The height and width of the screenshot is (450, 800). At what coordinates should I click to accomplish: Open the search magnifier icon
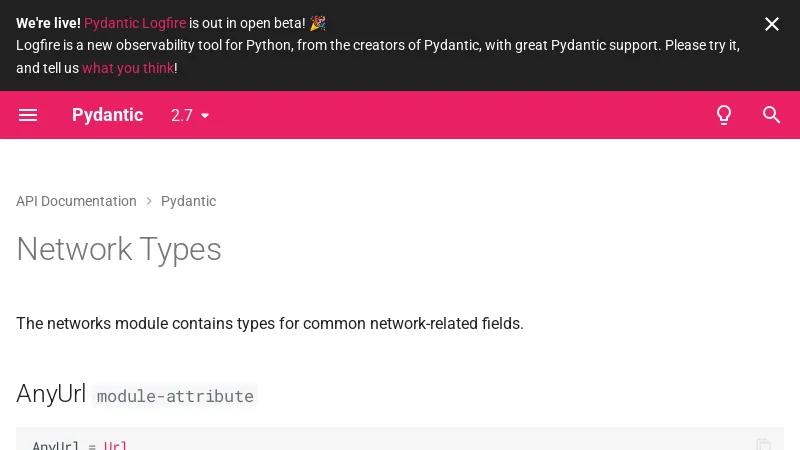(772, 115)
